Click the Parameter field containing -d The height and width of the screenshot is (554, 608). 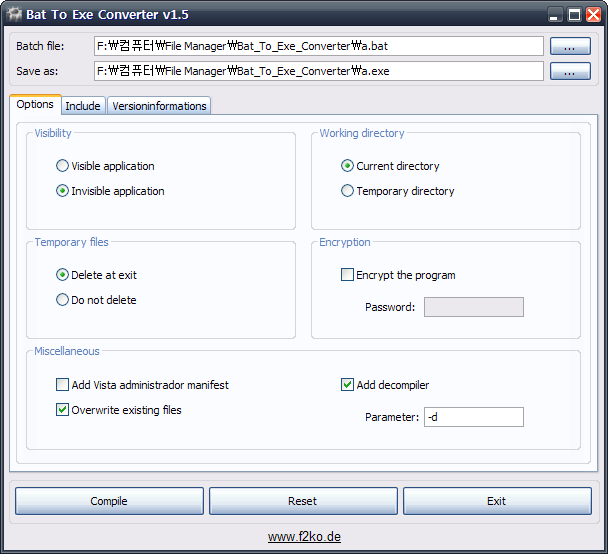(473, 417)
